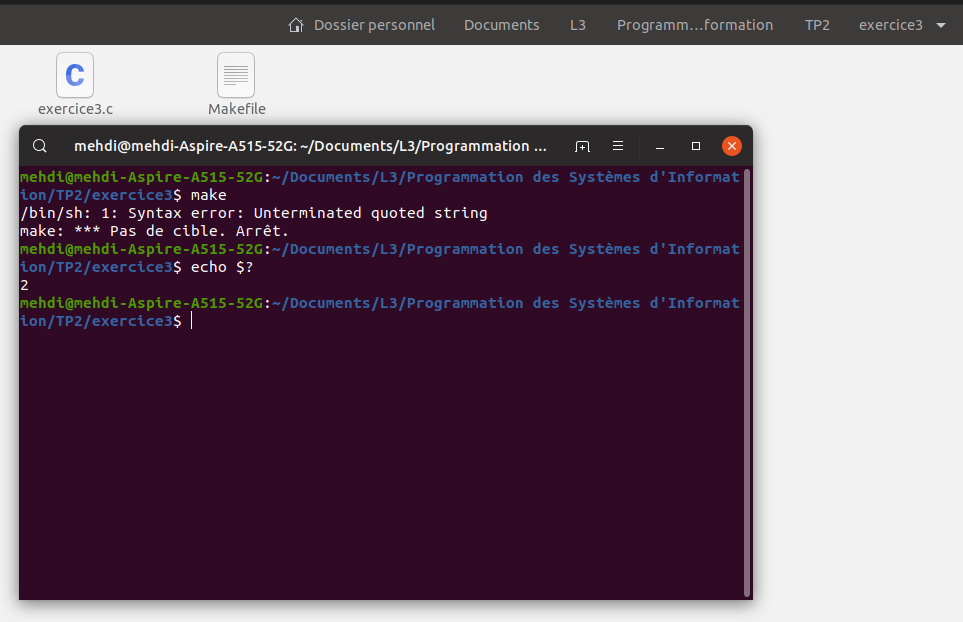Viewport: 963px width, 622px height.
Task: Close the terminal window
Action: click(731, 146)
